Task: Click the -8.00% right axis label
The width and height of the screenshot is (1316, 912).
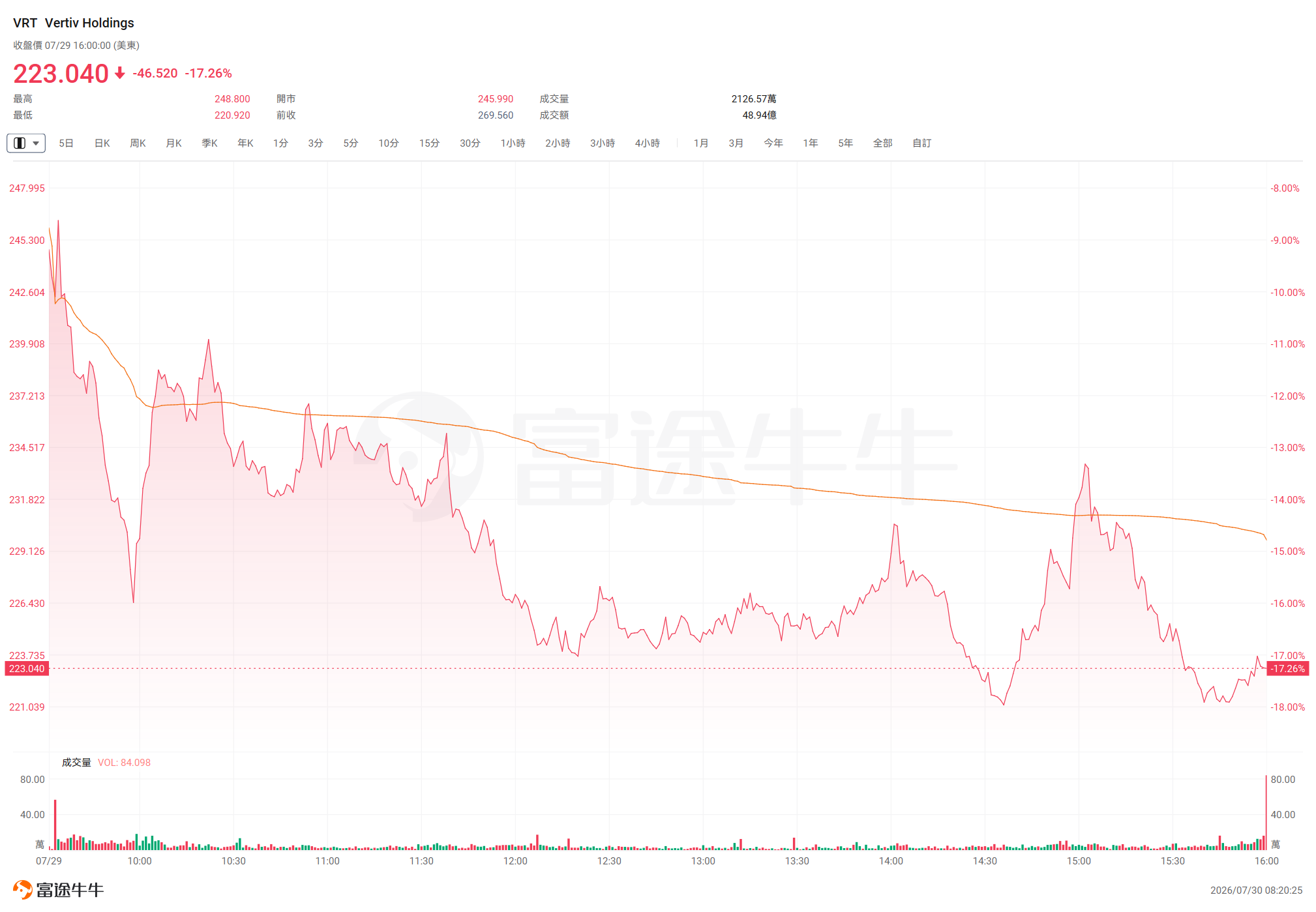Action: pyautogui.click(x=1285, y=188)
